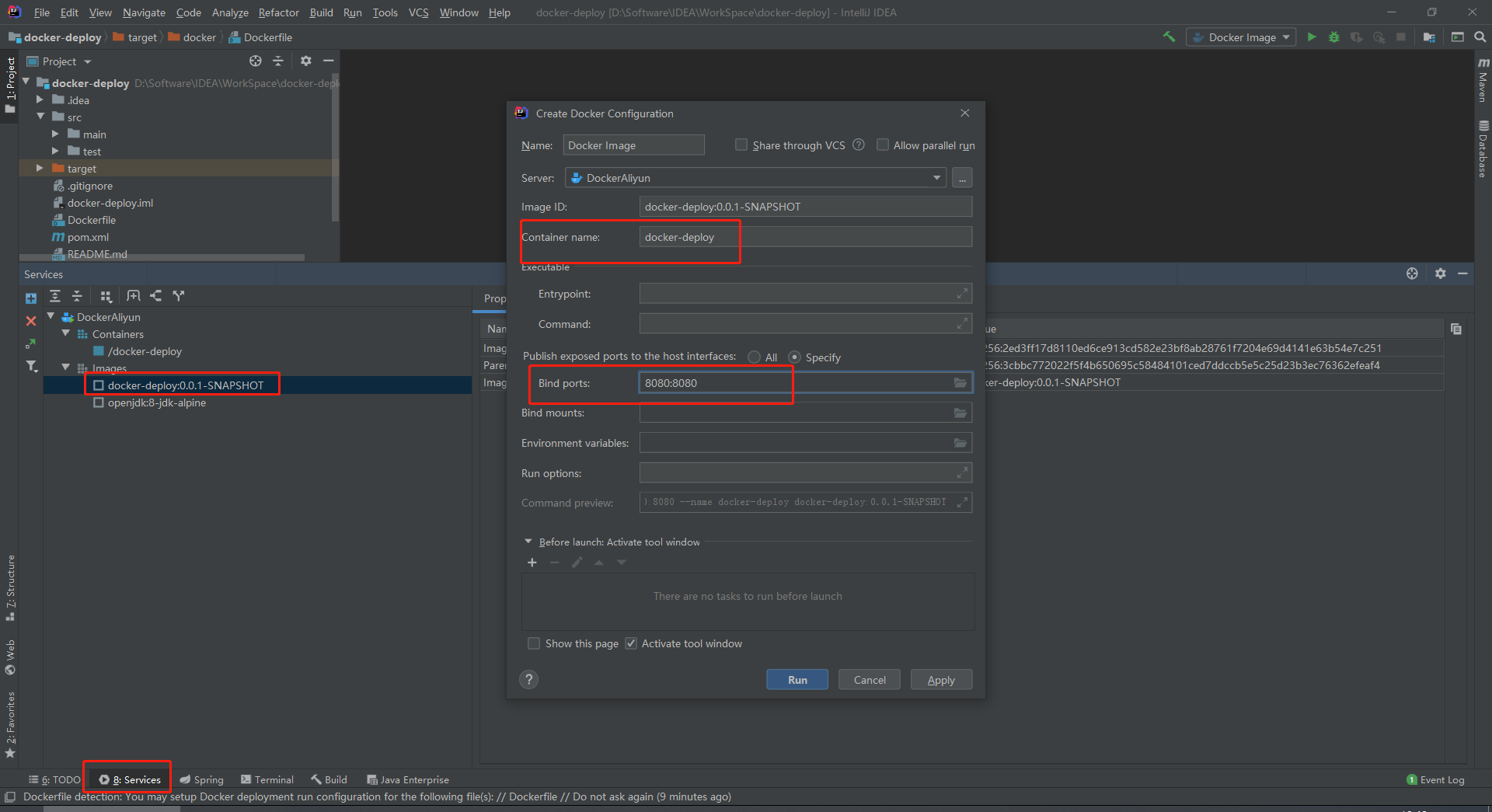Click the red delete X in Services
The width and height of the screenshot is (1492, 812).
point(31,320)
